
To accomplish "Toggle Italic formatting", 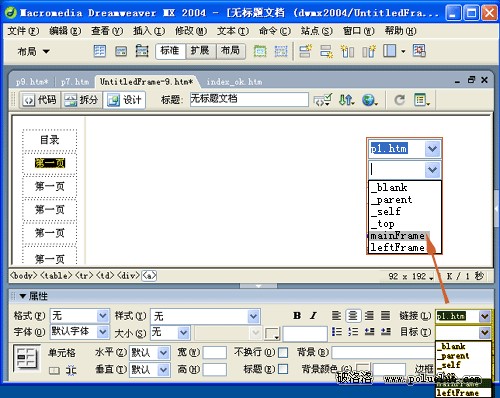I will (x=313, y=315).
